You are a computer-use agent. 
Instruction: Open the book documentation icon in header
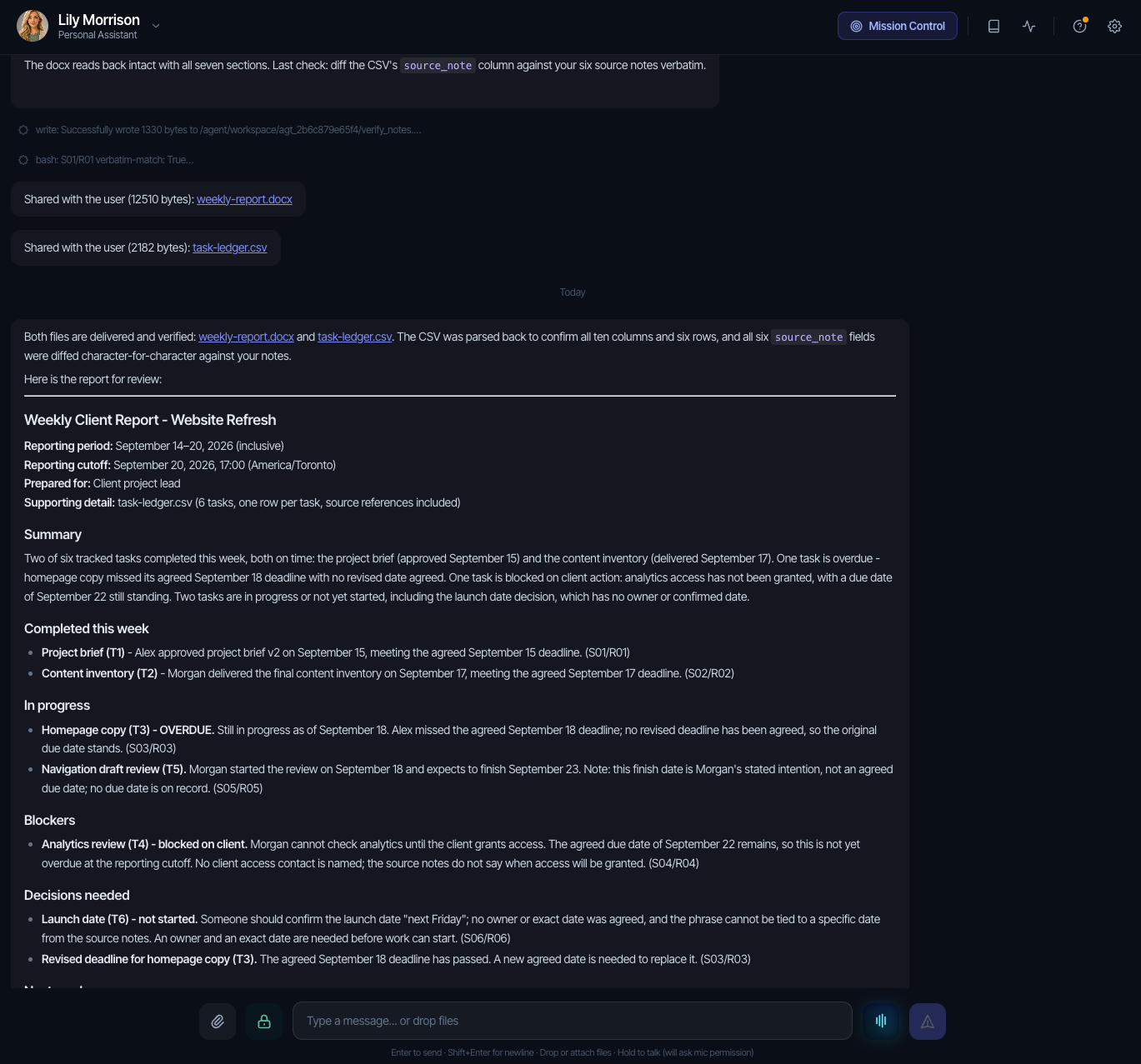pyautogui.click(x=993, y=26)
